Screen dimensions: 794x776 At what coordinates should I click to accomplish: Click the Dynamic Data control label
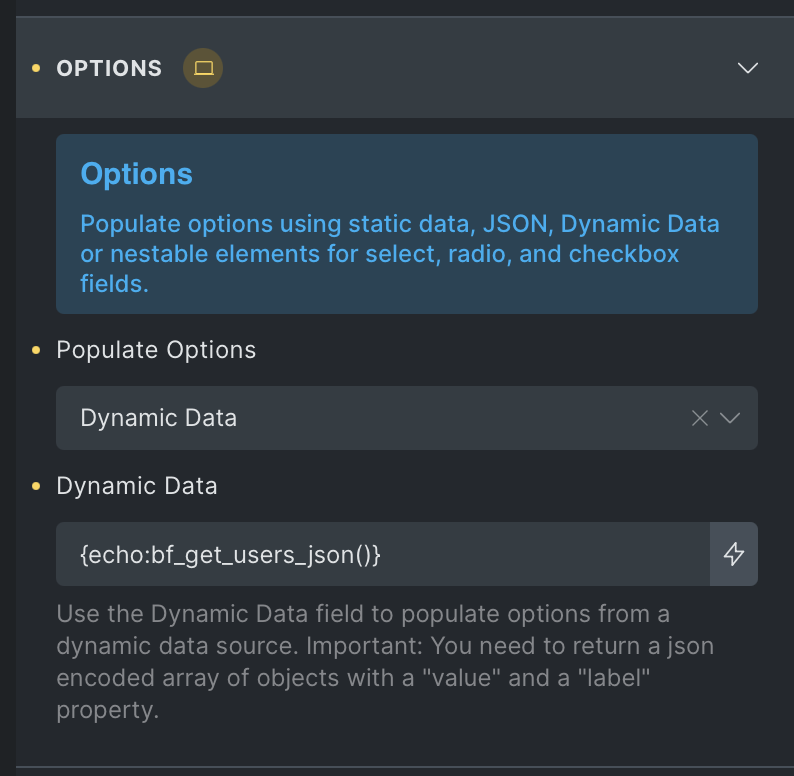[x=137, y=486]
